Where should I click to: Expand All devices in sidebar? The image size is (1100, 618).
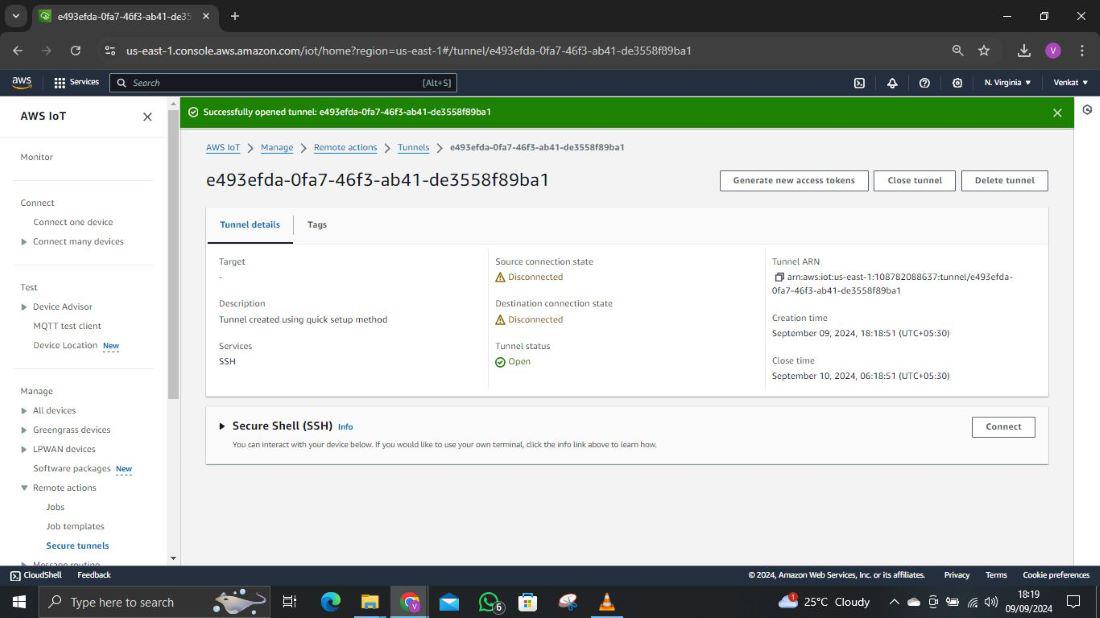(24, 411)
